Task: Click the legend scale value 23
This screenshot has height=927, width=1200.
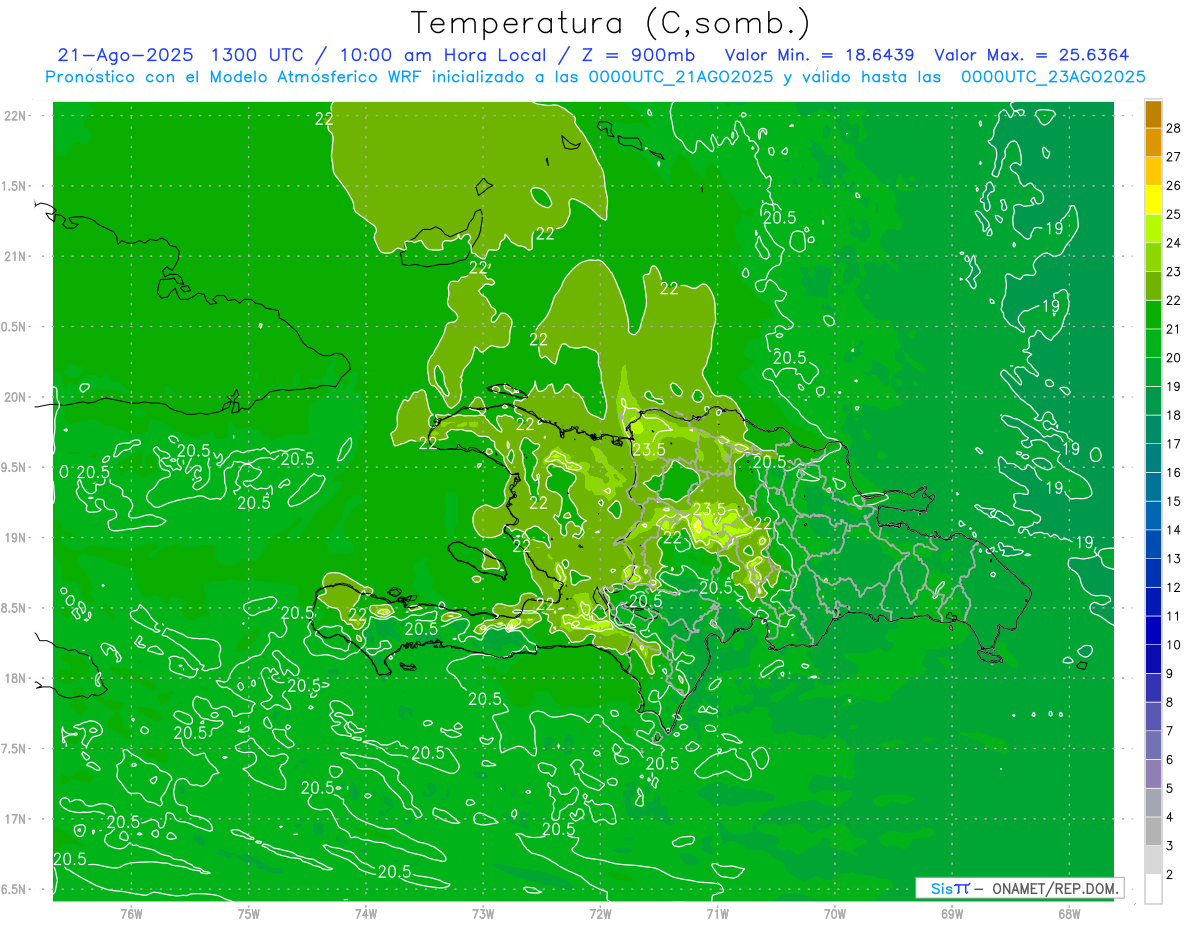Action: pyautogui.click(x=1174, y=271)
